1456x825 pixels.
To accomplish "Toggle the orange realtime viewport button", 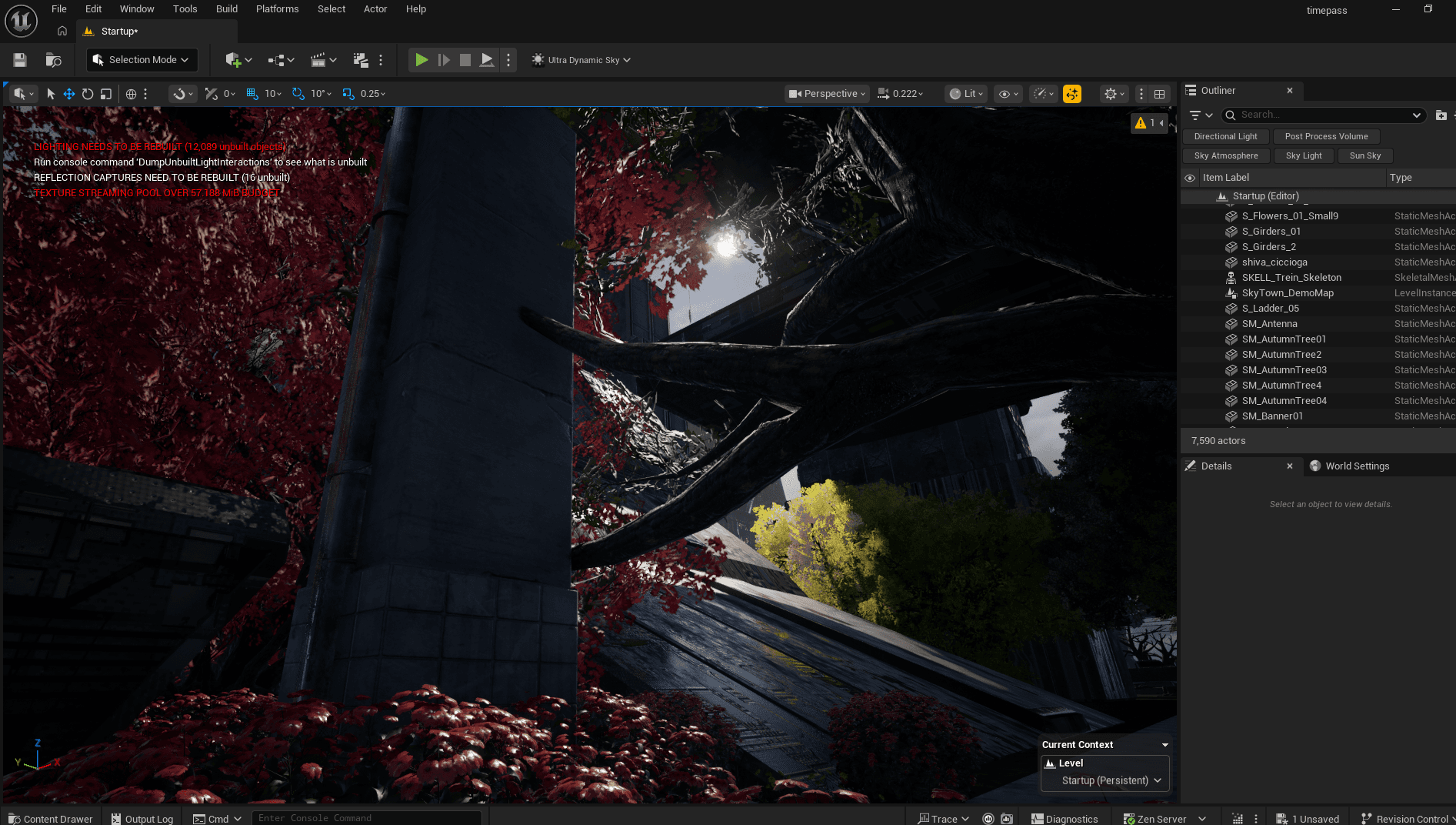I will [1071, 94].
